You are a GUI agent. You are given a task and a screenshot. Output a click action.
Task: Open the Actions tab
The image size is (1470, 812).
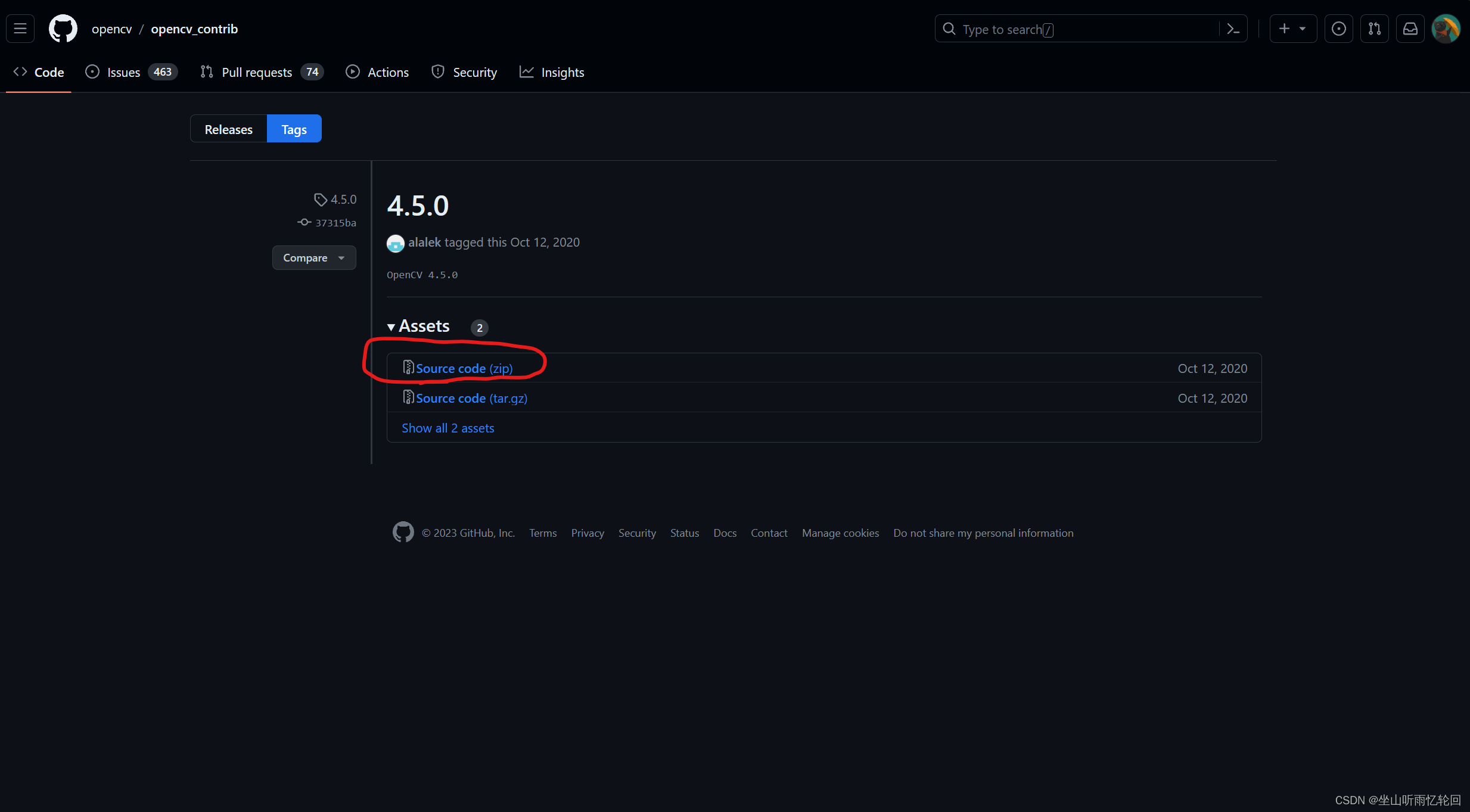coord(377,73)
